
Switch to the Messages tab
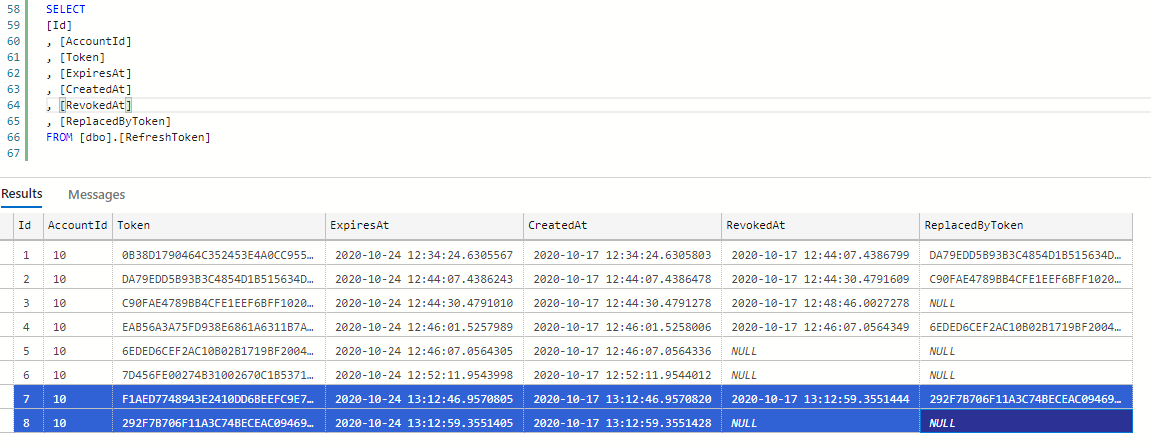pyautogui.click(x=96, y=194)
